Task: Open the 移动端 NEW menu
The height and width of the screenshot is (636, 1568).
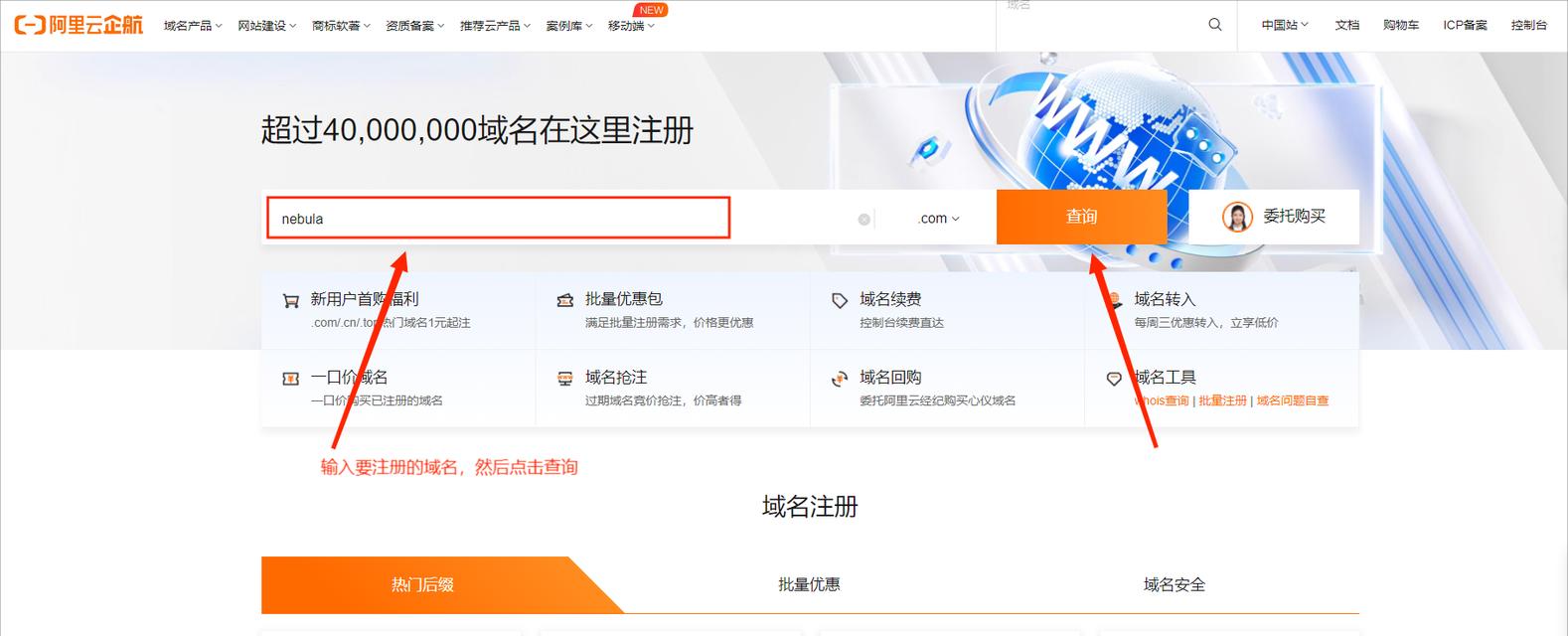Action: (632, 26)
